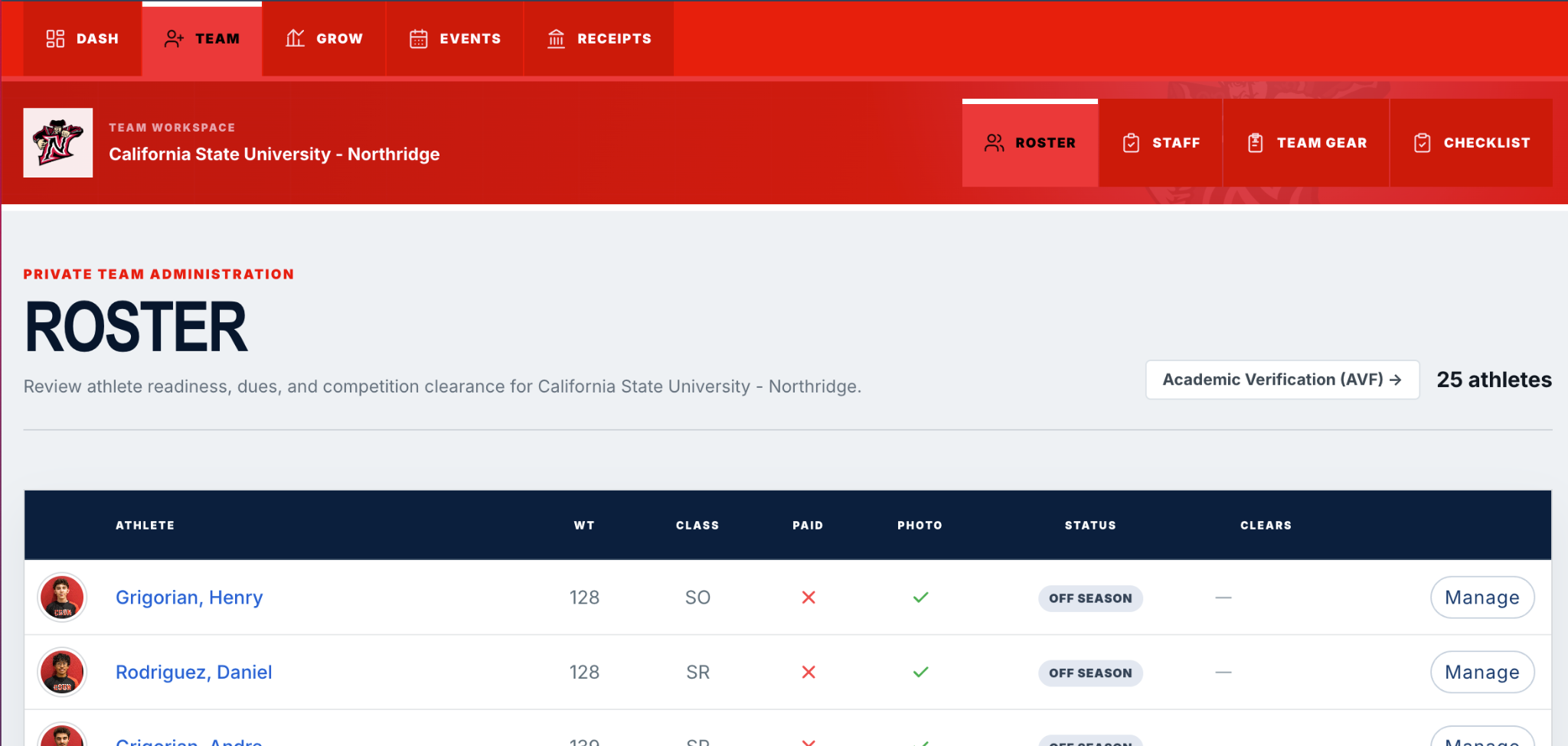Click Henry Grigorian's class SO
Image resolution: width=1568 pixels, height=746 pixels.
click(x=697, y=598)
